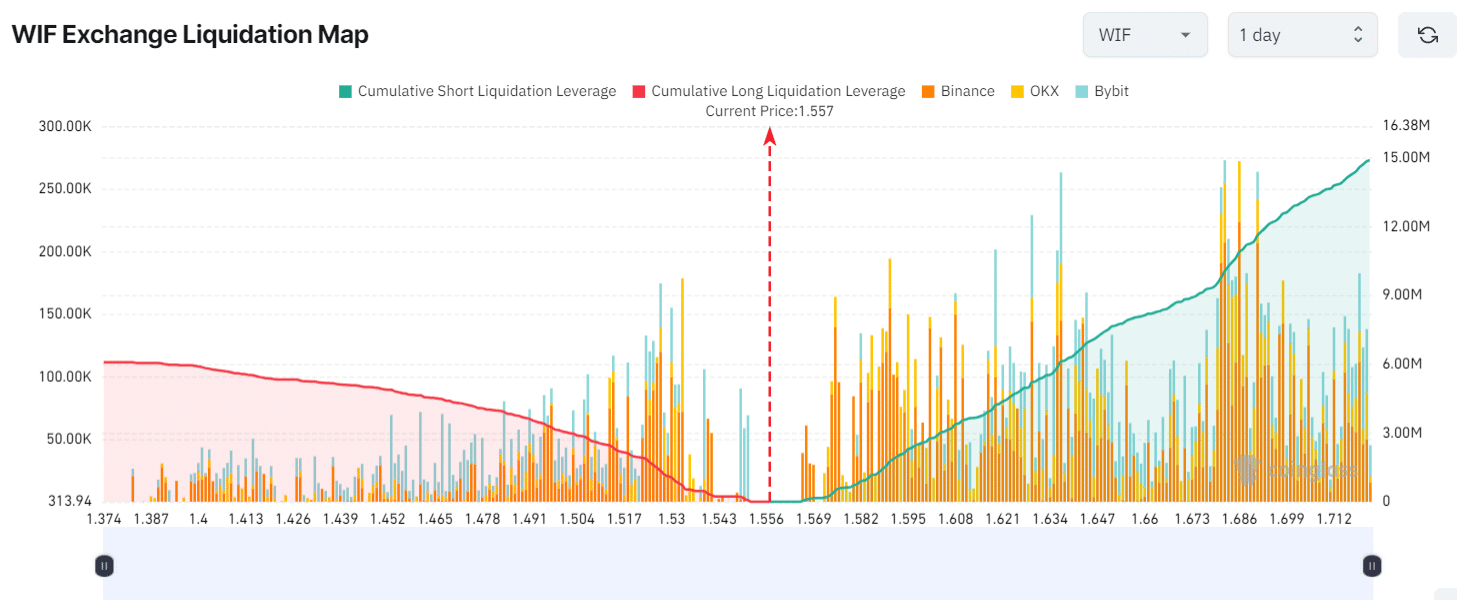1457x600 pixels.
Task: Click the green Short Liquidation legend swatch
Action: [346, 91]
